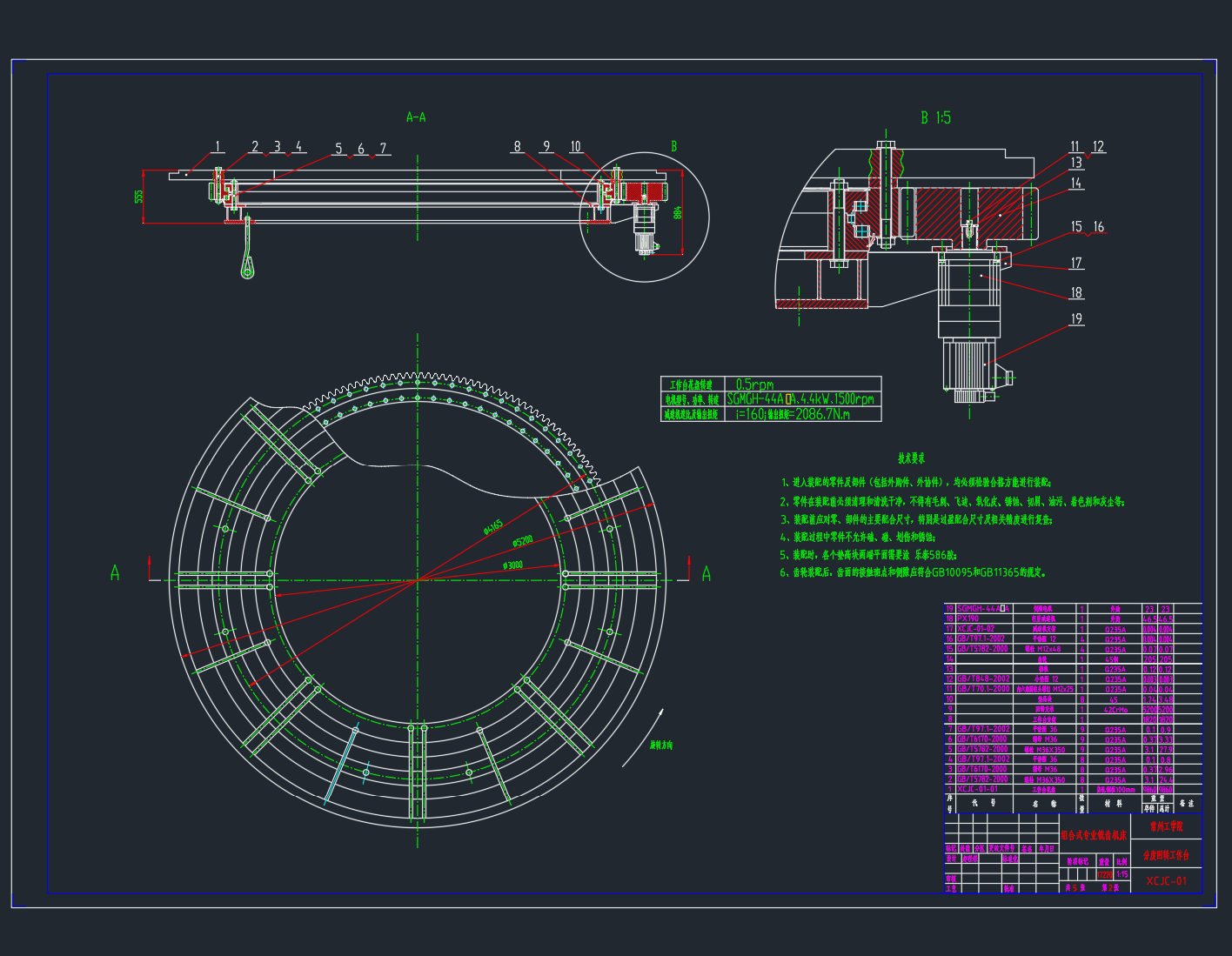
Task: Select callout number 19 near the motor
Action: click(1076, 319)
